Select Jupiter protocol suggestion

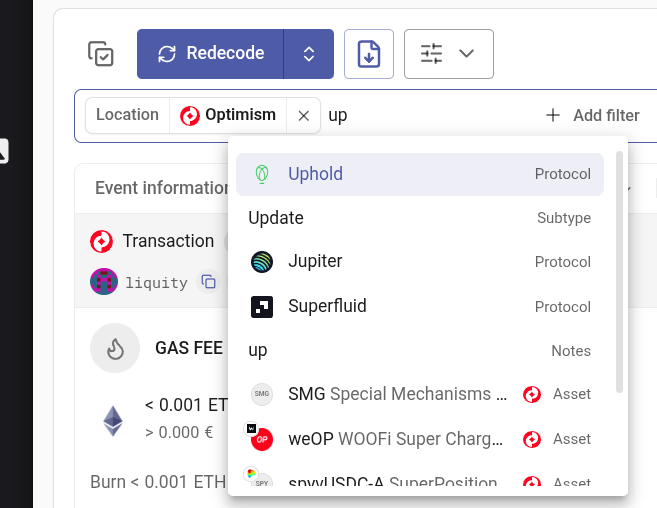[x=420, y=262]
